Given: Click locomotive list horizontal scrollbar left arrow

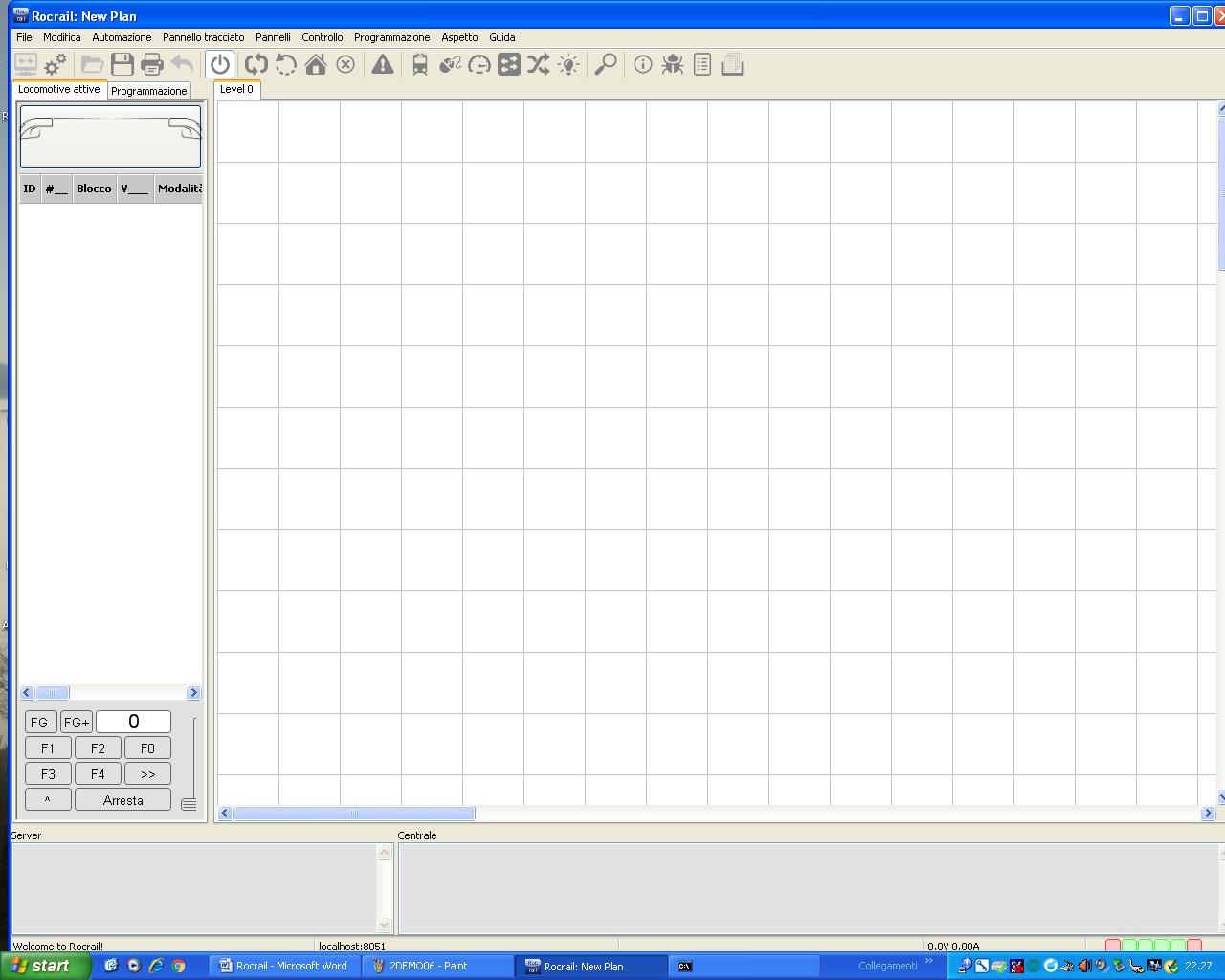Looking at the screenshot, I should point(27,693).
